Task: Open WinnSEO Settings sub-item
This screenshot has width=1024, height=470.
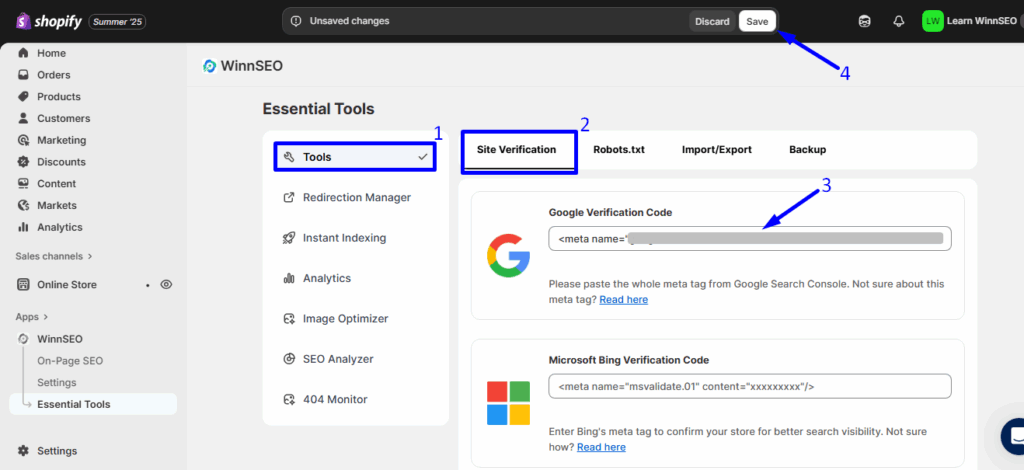Action: [57, 383]
